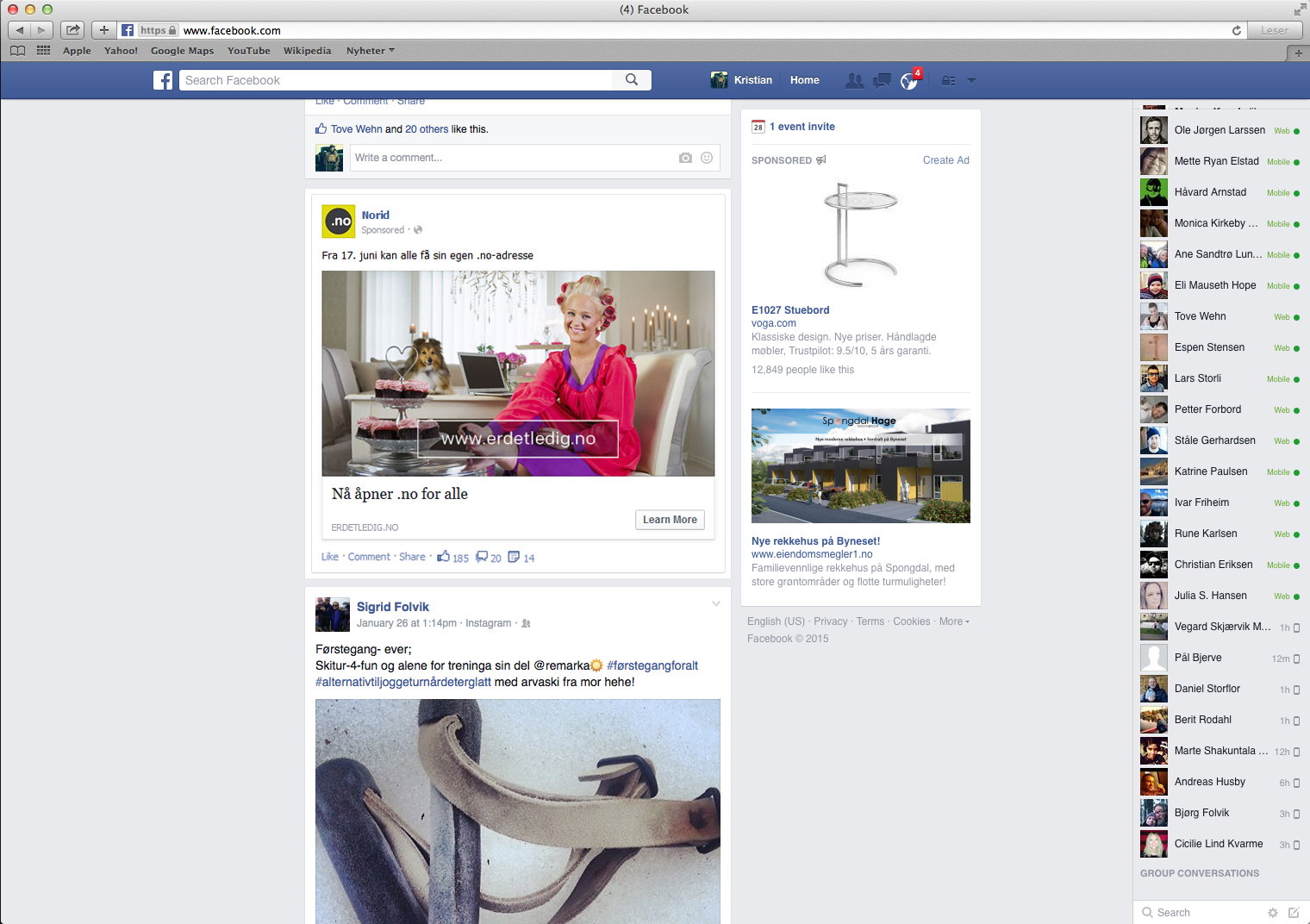Screen dimensions: 1310x924
Task: Click the Create Ad link
Action: 946,160
